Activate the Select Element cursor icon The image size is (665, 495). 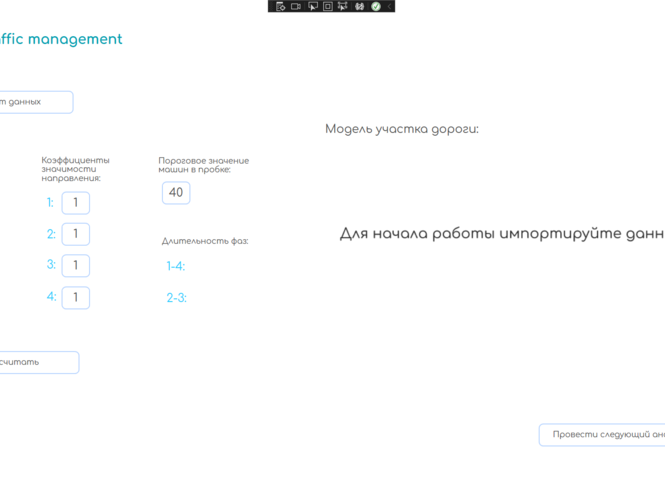click(x=313, y=6)
